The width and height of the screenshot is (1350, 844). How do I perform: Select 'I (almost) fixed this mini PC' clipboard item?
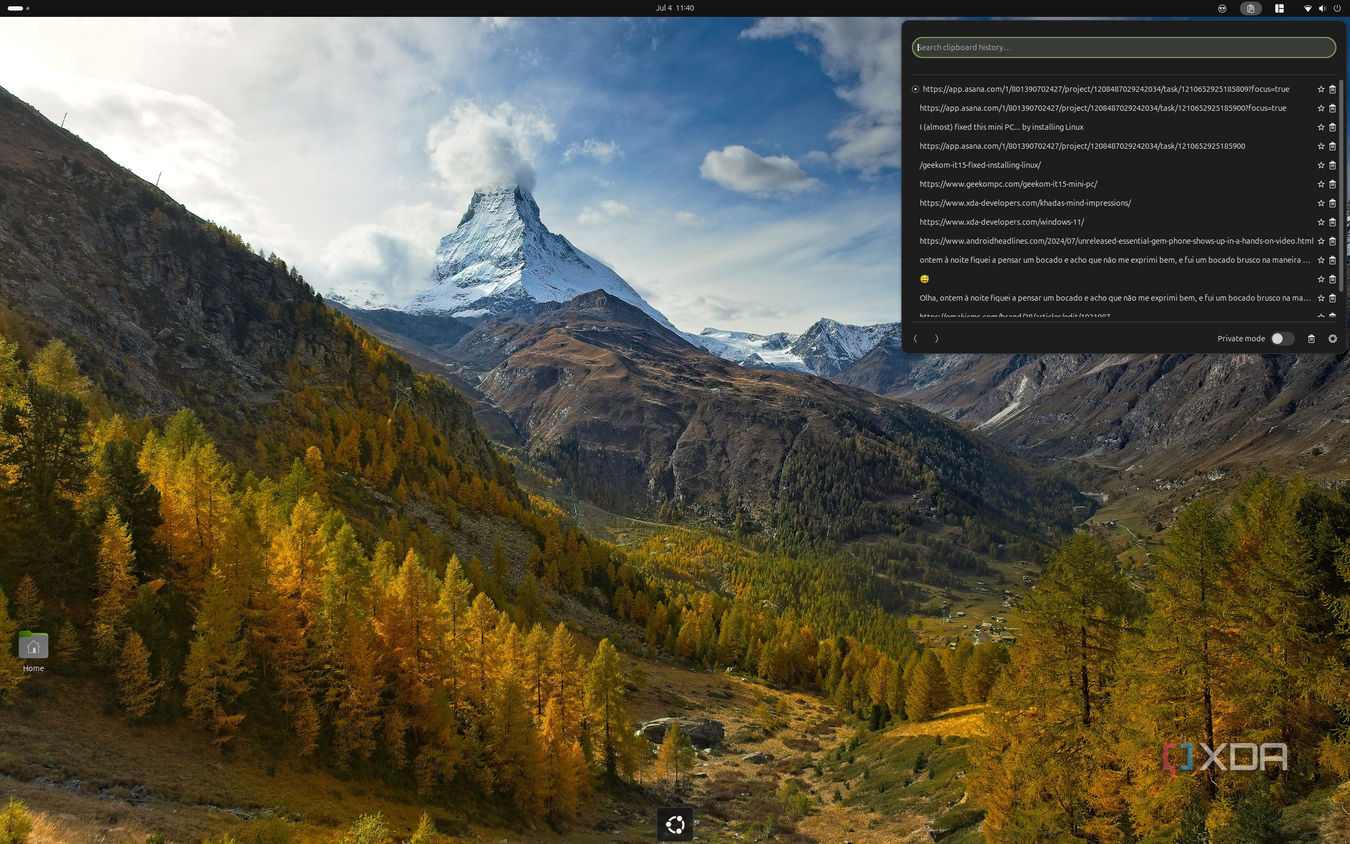point(1001,127)
